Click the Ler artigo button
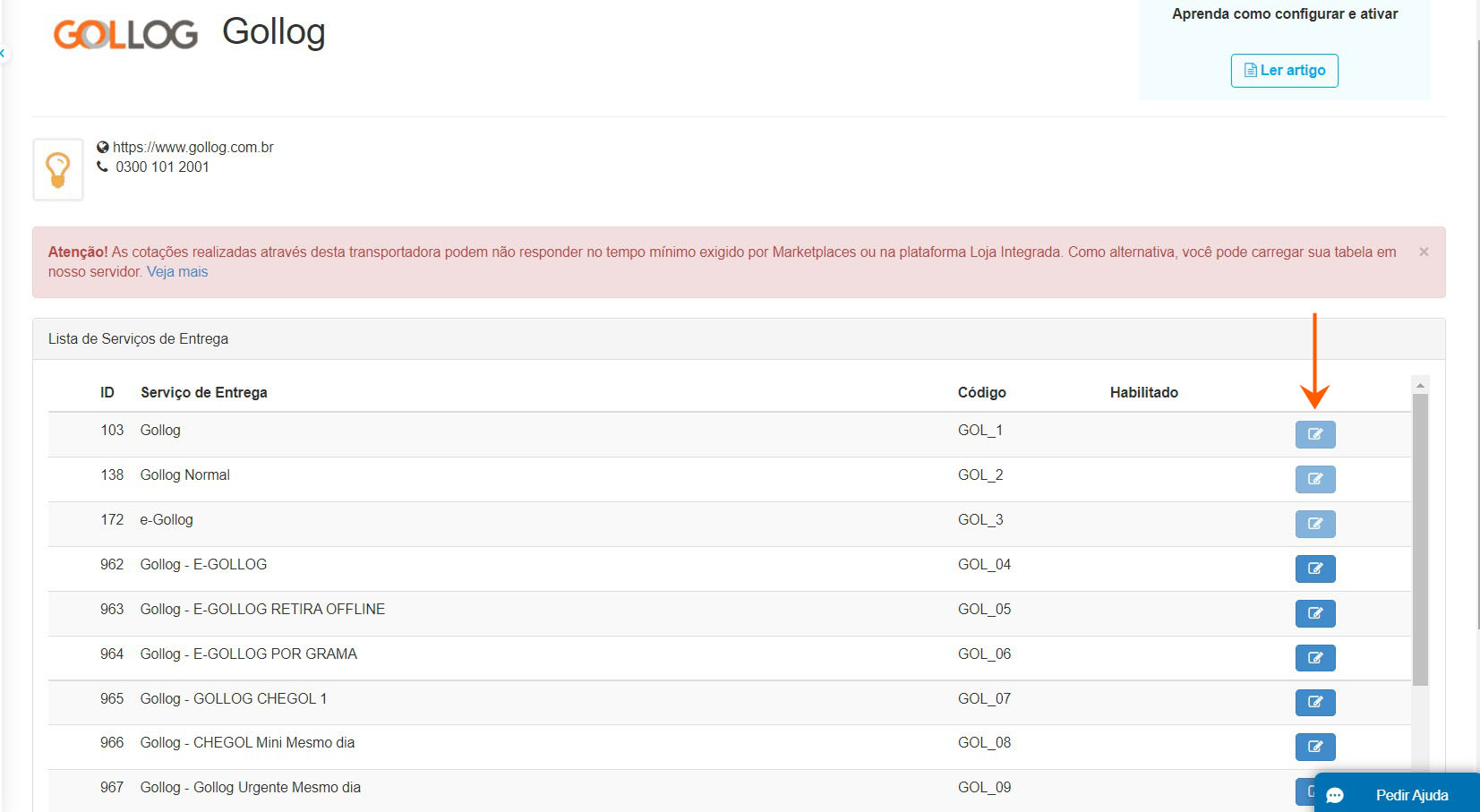This screenshot has width=1480, height=812. pyautogui.click(x=1284, y=71)
